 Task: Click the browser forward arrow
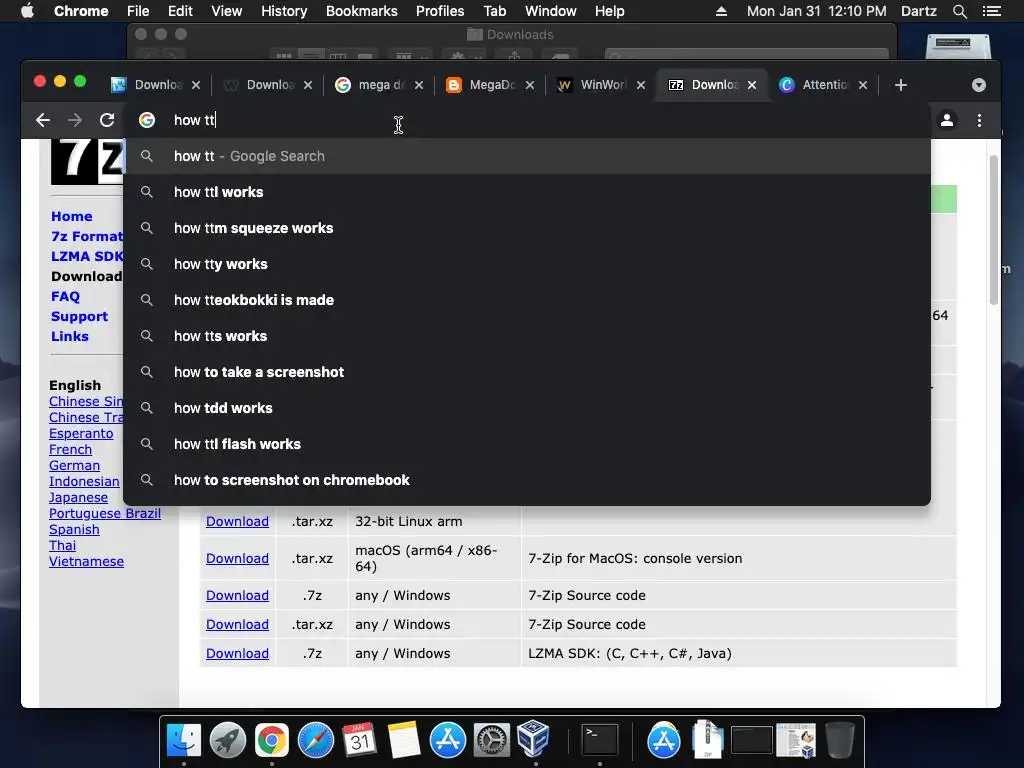[x=75, y=120]
